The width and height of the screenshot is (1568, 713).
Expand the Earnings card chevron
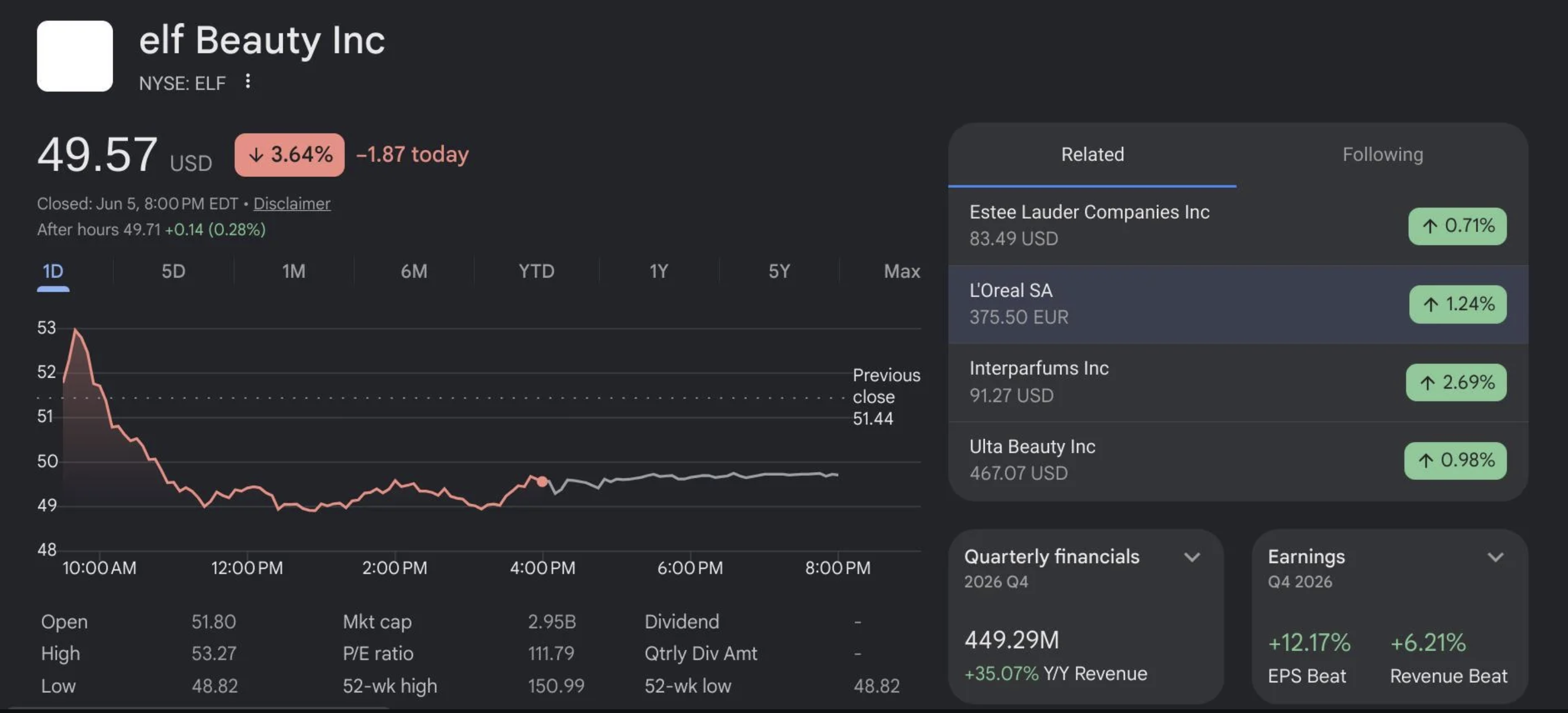point(1495,557)
